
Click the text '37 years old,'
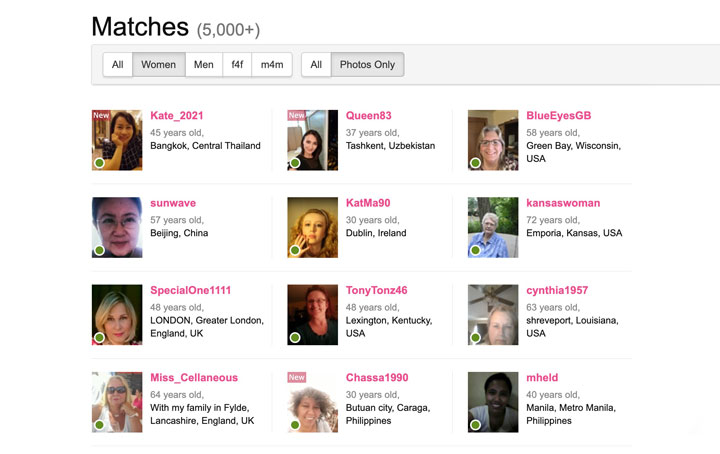372,133
